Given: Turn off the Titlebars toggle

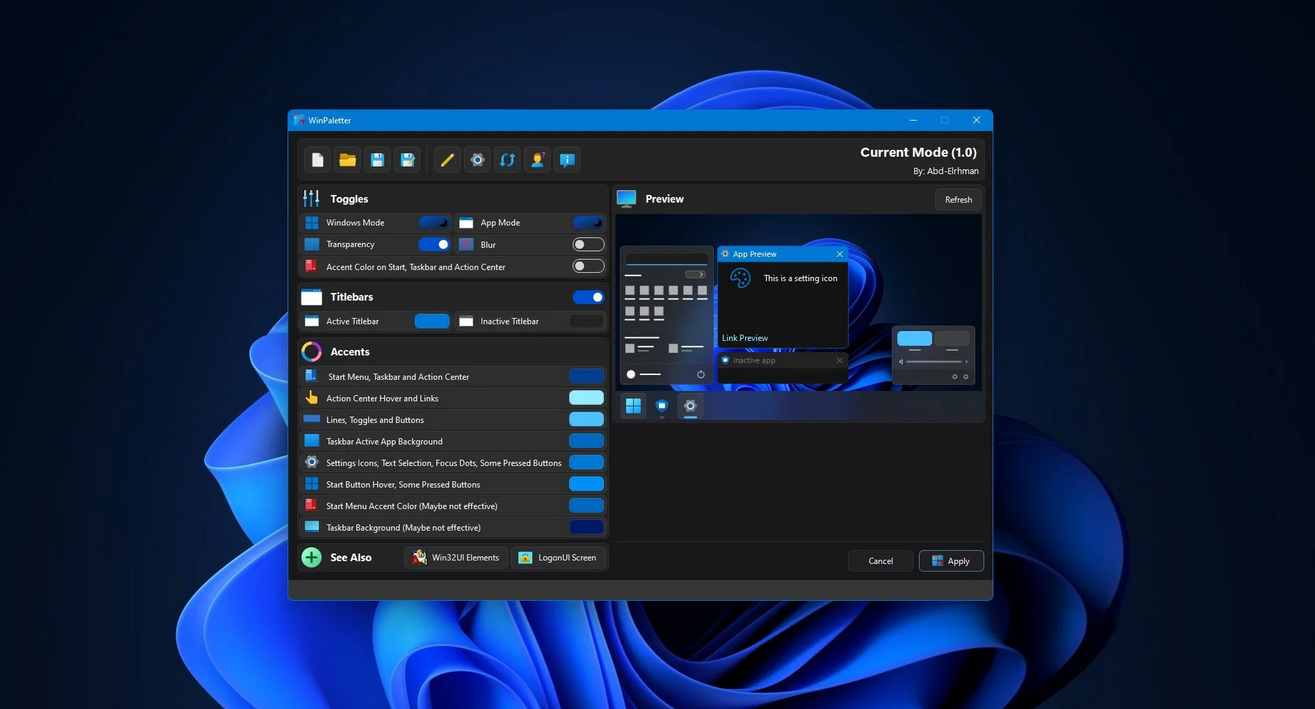Looking at the screenshot, I should (x=588, y=297).
